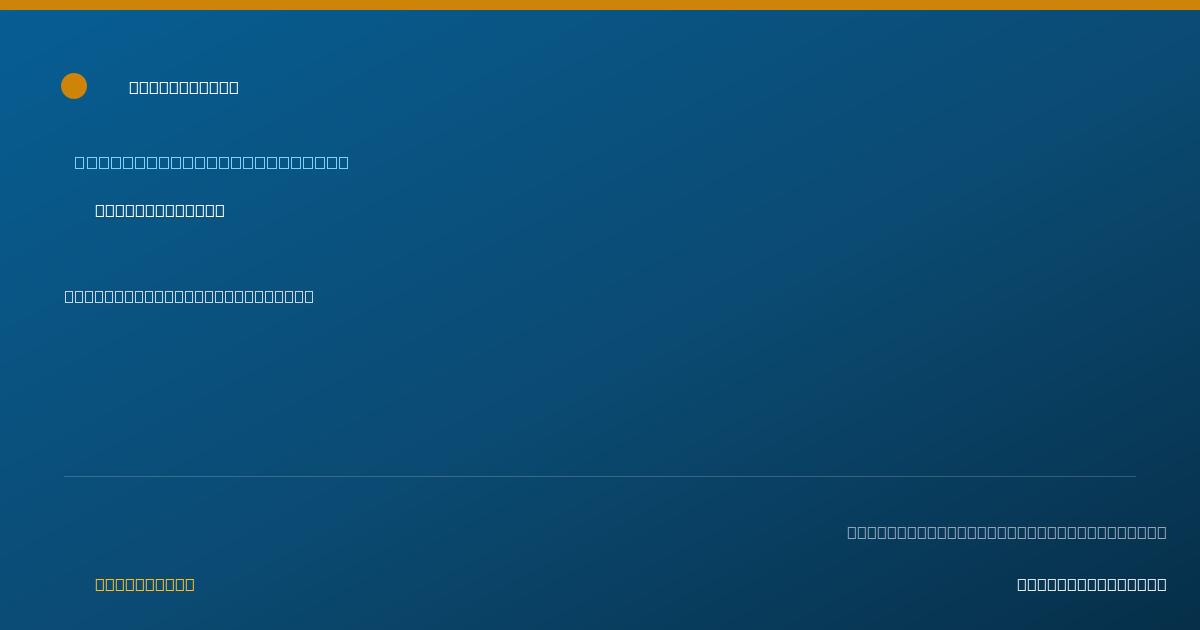Click the white paragraph line above the divider
1200x630 pixels.
click(x=189, y=296)
